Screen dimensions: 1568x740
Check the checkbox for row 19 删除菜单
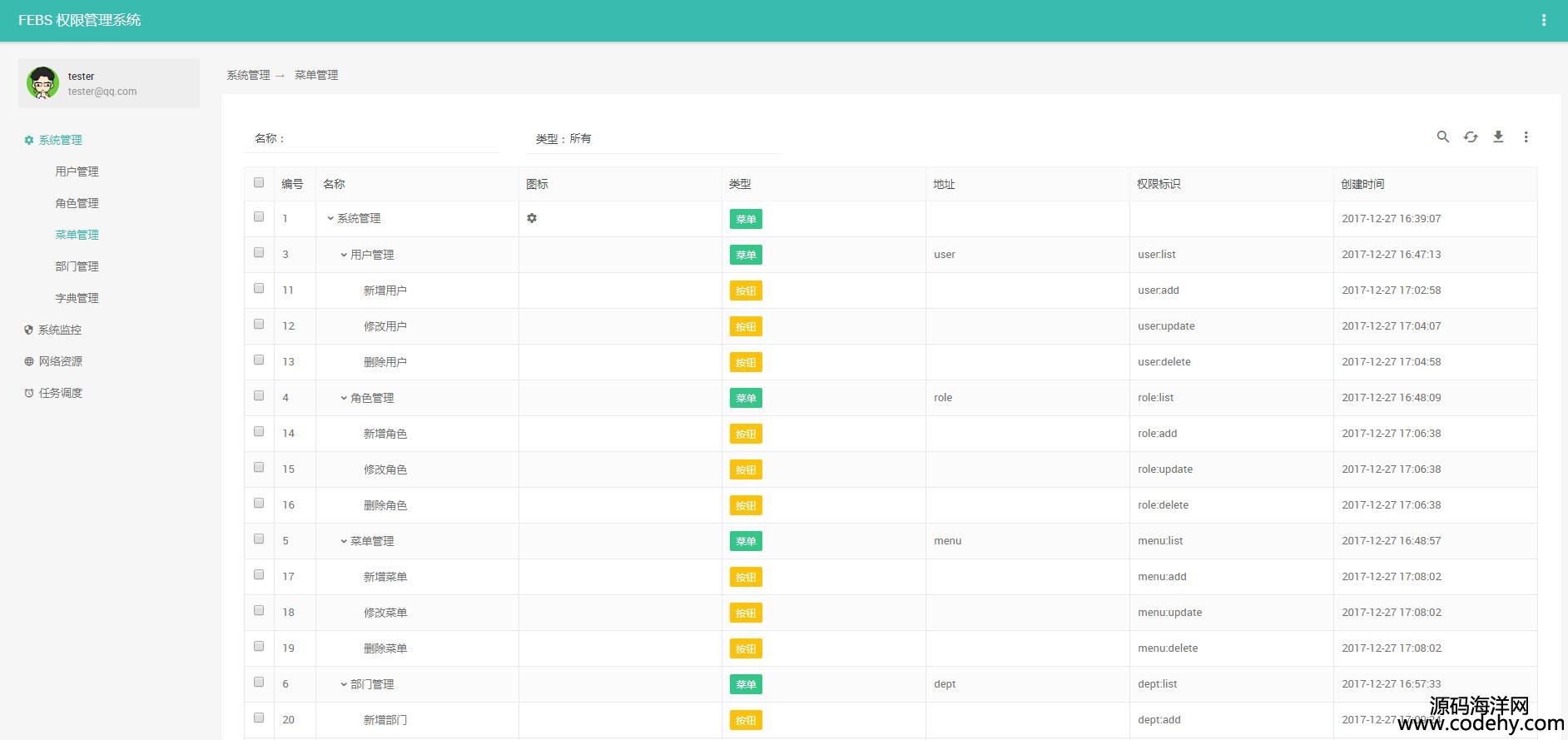point(259,646)
